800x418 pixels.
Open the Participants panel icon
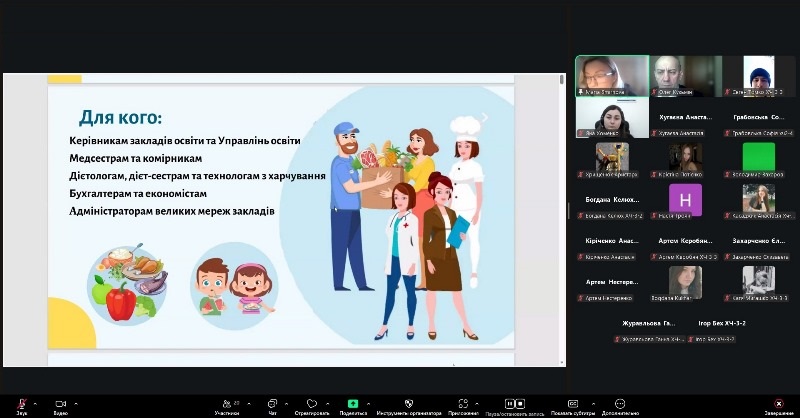point(226,403)
